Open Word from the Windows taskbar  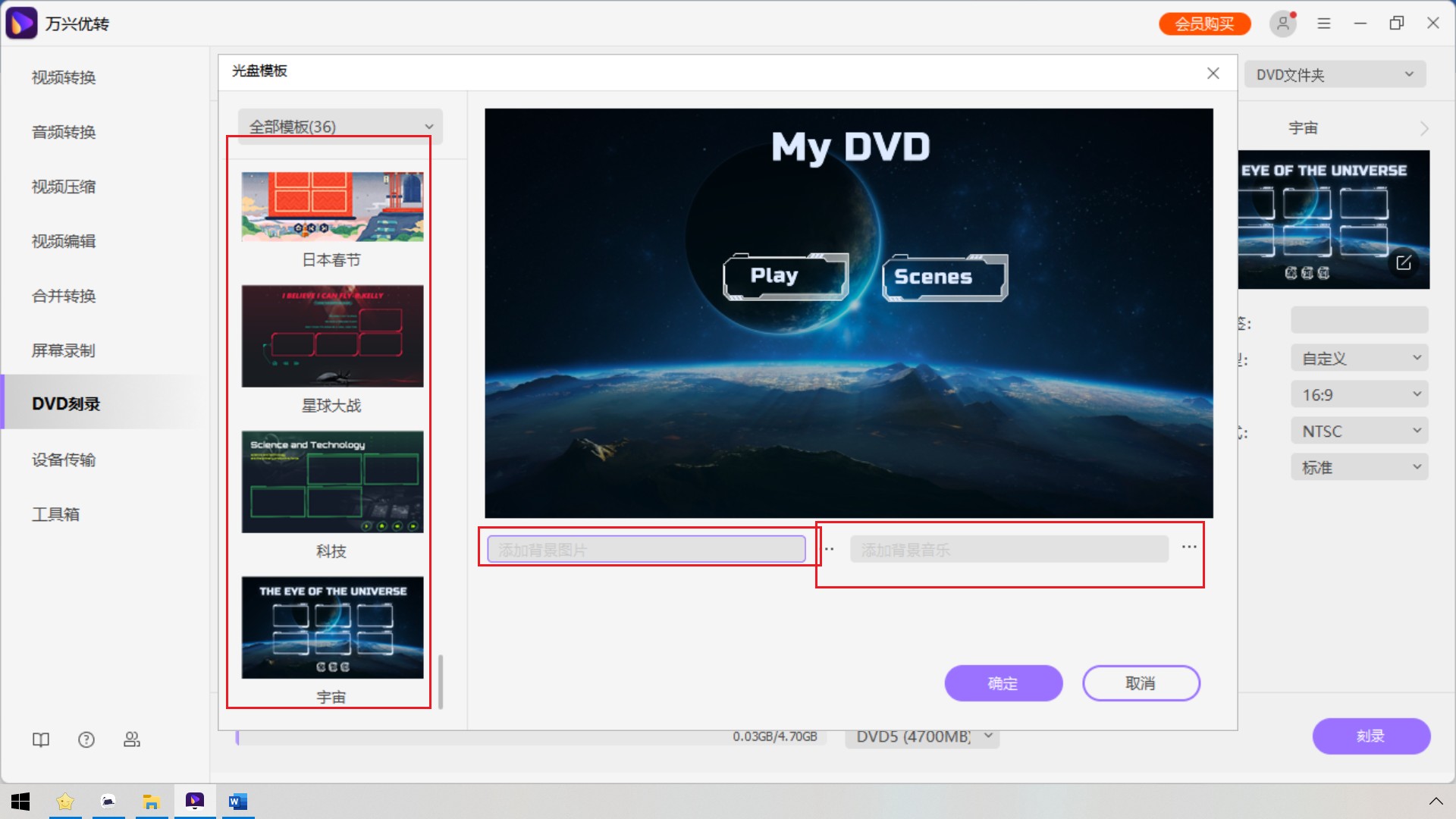237,802
